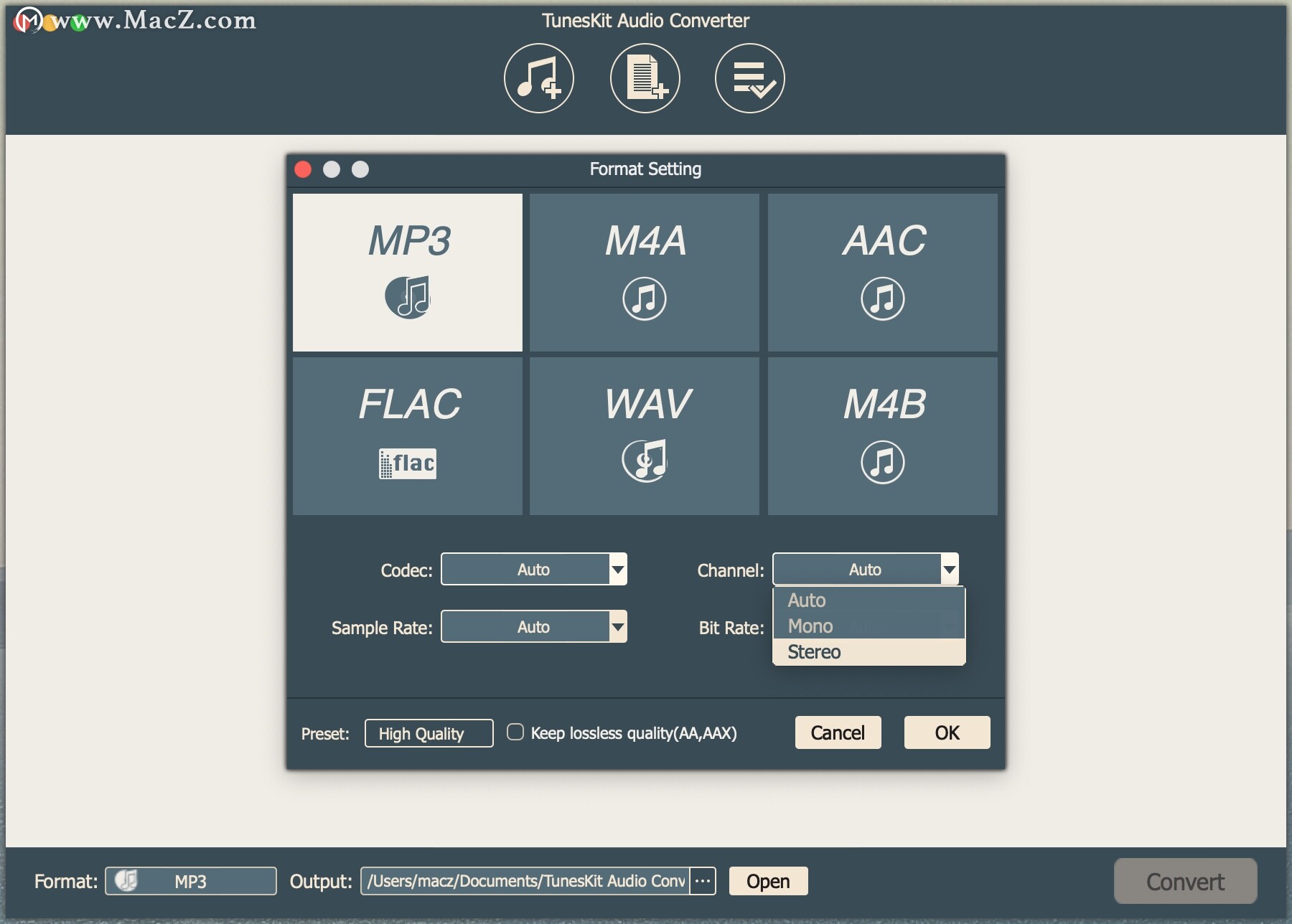Dismiss the dialog with Cancel
Image resolution: width=1292 pixels, height=924 pixels.
tap(838, 732)
